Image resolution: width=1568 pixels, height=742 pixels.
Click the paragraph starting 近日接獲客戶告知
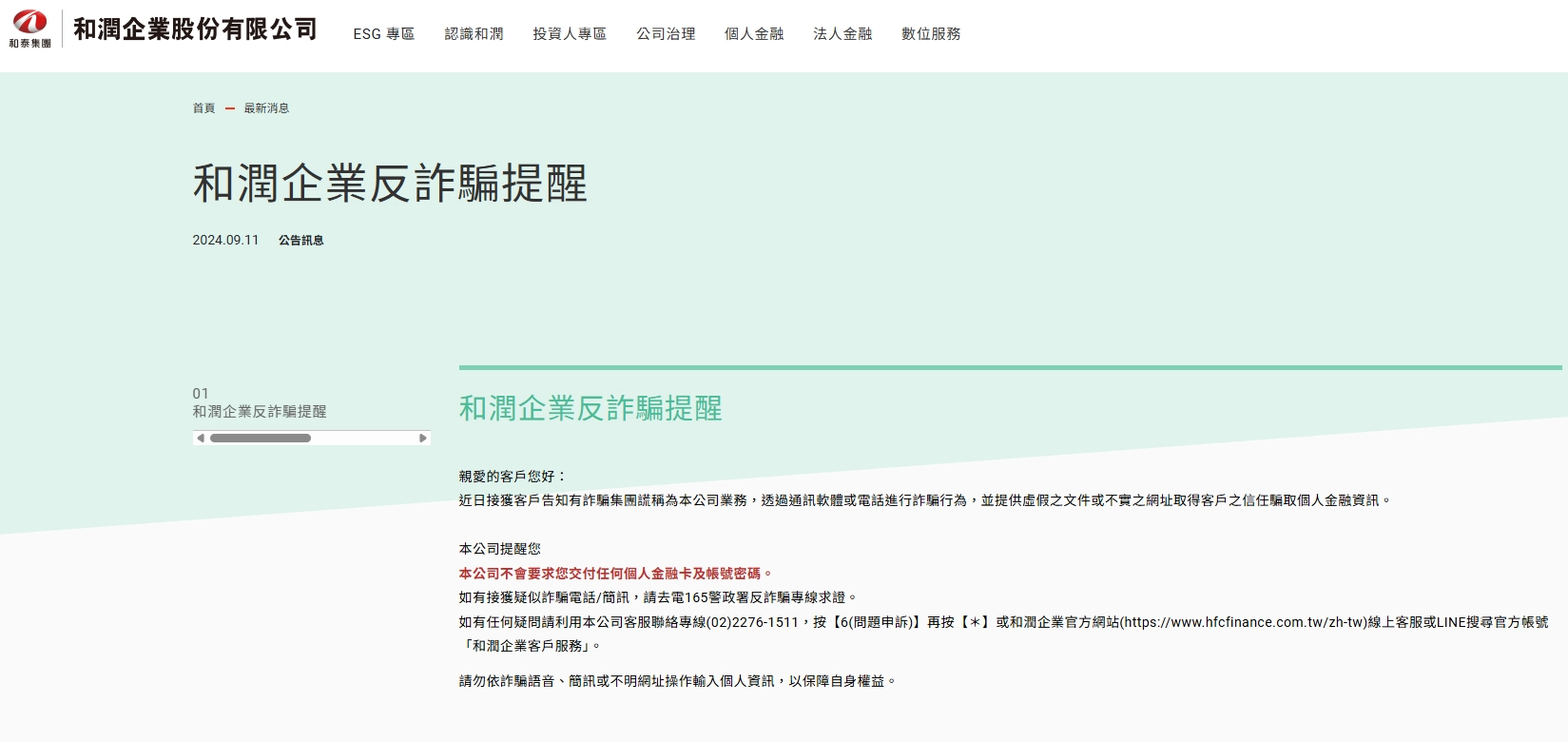tap(924, 500)
